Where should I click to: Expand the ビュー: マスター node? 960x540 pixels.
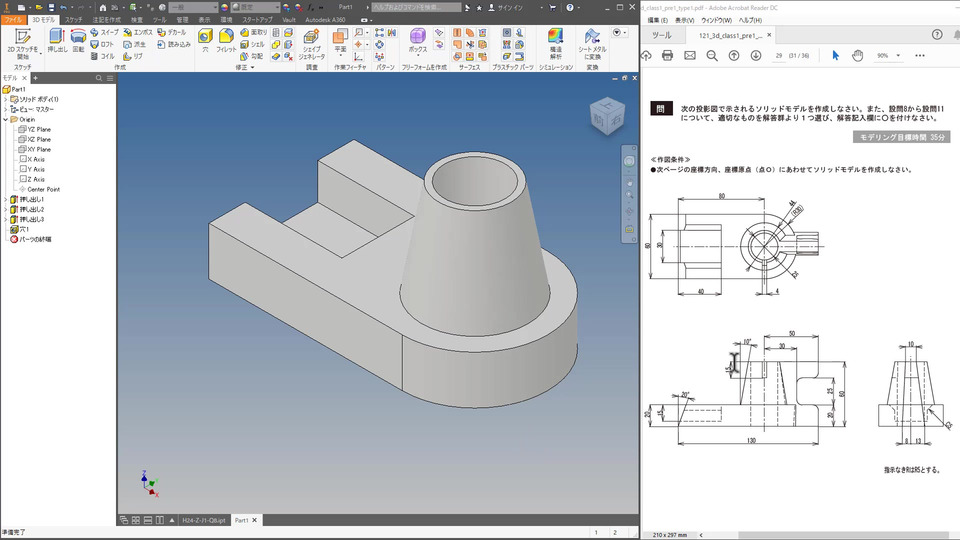coord(6,109)
